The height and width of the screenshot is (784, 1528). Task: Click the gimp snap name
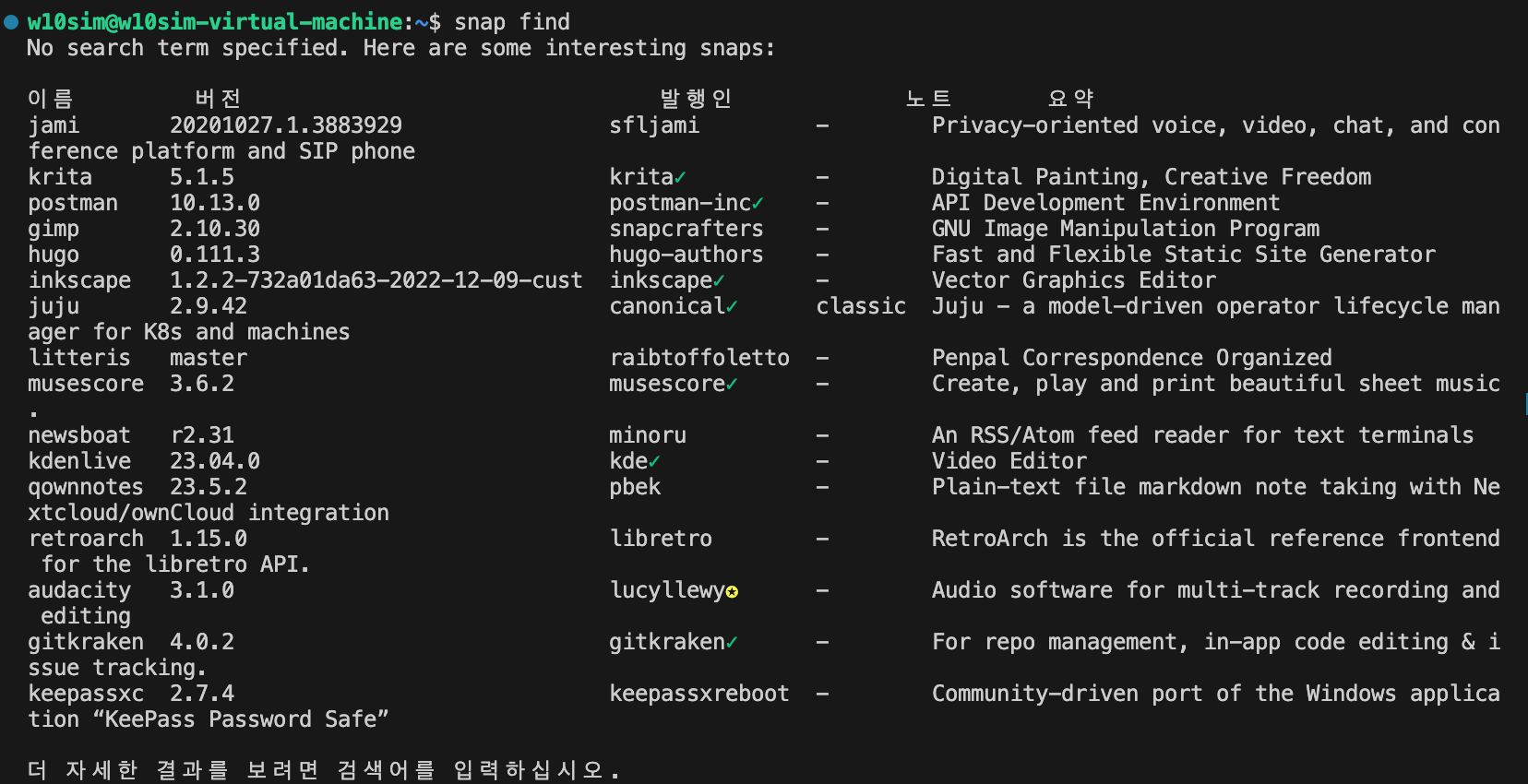point(54,229)
